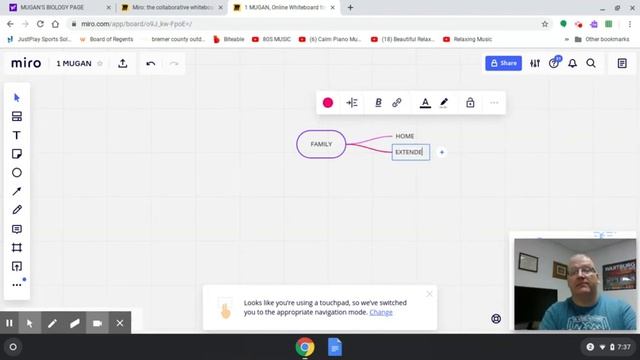The width and height of the screenshot is (640, 360).
Task: Select the HOME mind map node
Action: click(x=404, y=136)
